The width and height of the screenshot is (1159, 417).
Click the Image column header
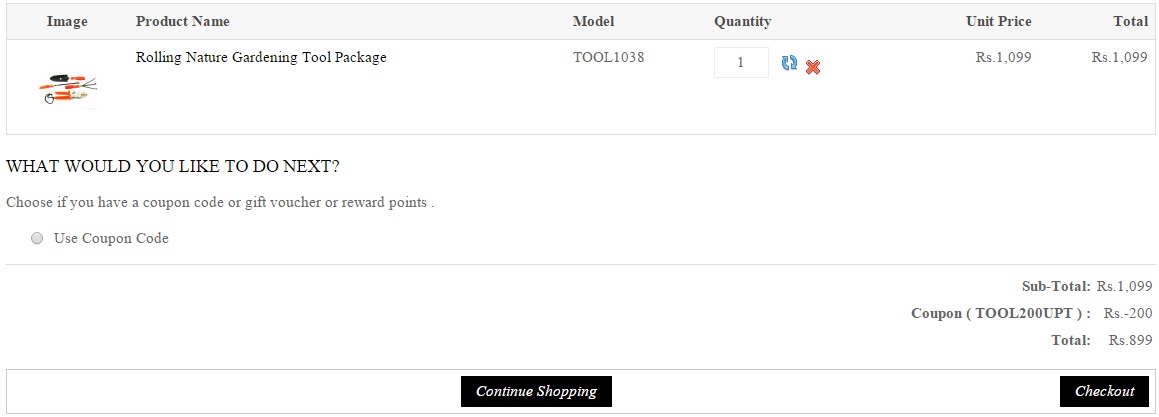(67, 21)
